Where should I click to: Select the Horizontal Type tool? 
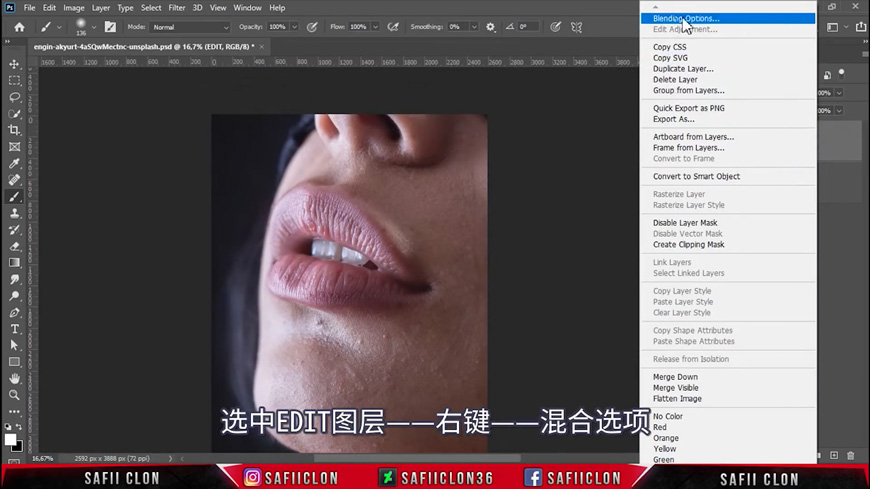click(x=14, y=329)
